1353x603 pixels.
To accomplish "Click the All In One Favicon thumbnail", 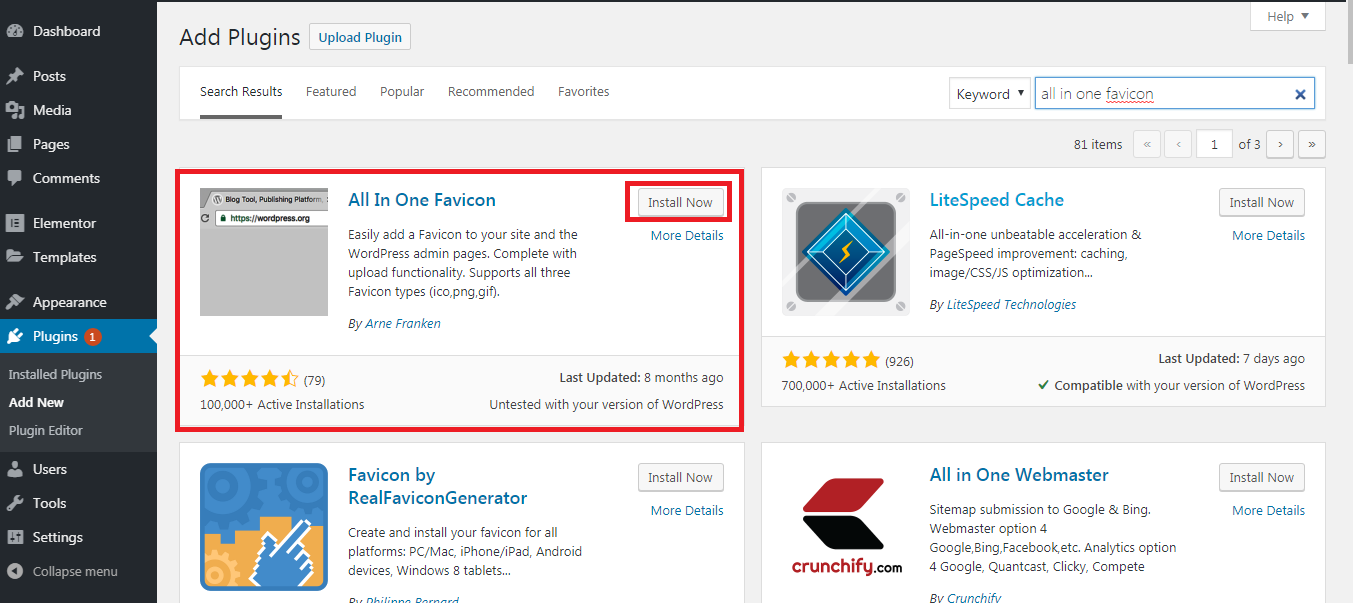I will [x=264, y=252].
